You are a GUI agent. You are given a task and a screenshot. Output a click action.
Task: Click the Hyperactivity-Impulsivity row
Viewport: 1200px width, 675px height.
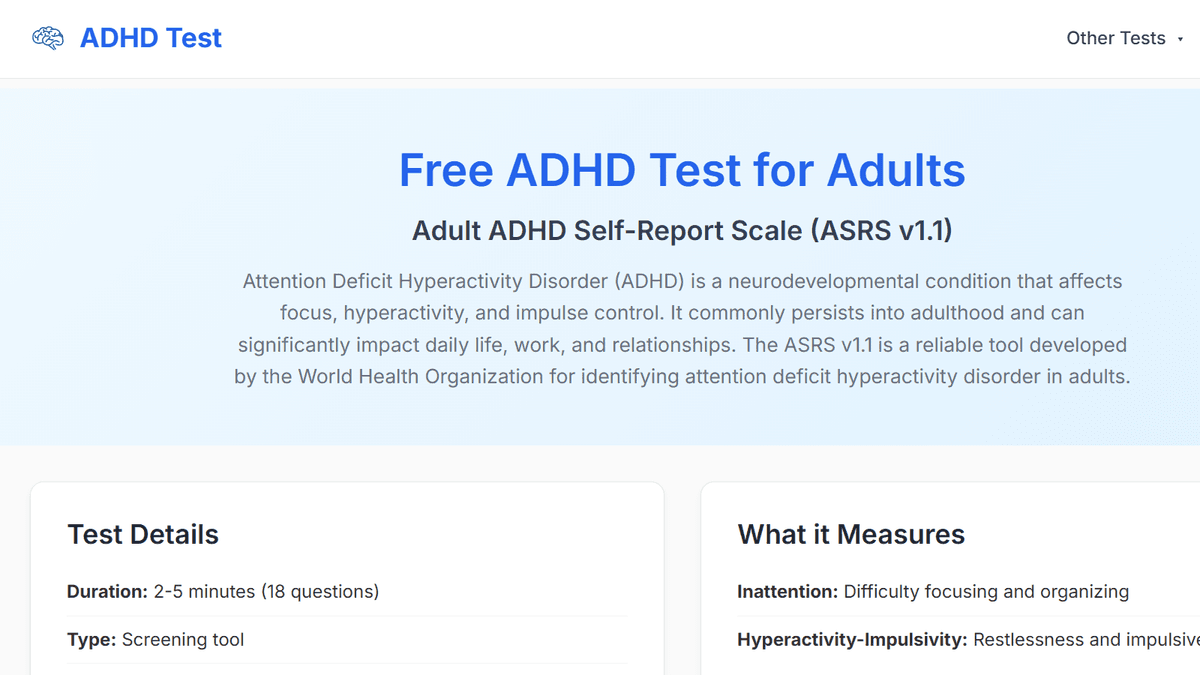tap(966, 640)
